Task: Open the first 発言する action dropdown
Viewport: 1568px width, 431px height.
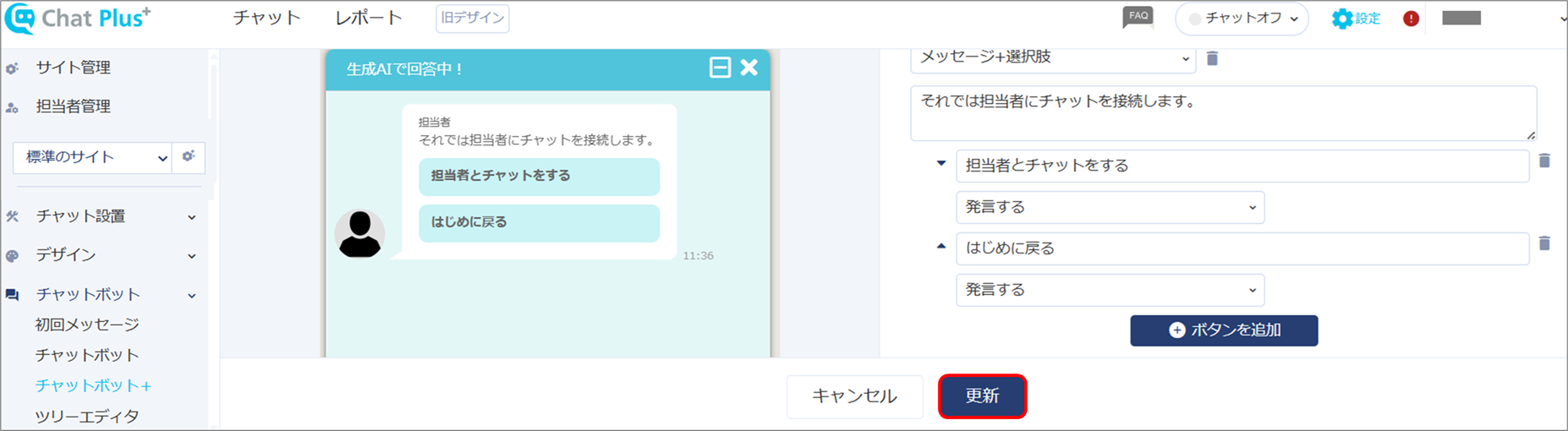Action: (x=1110, y=207)
